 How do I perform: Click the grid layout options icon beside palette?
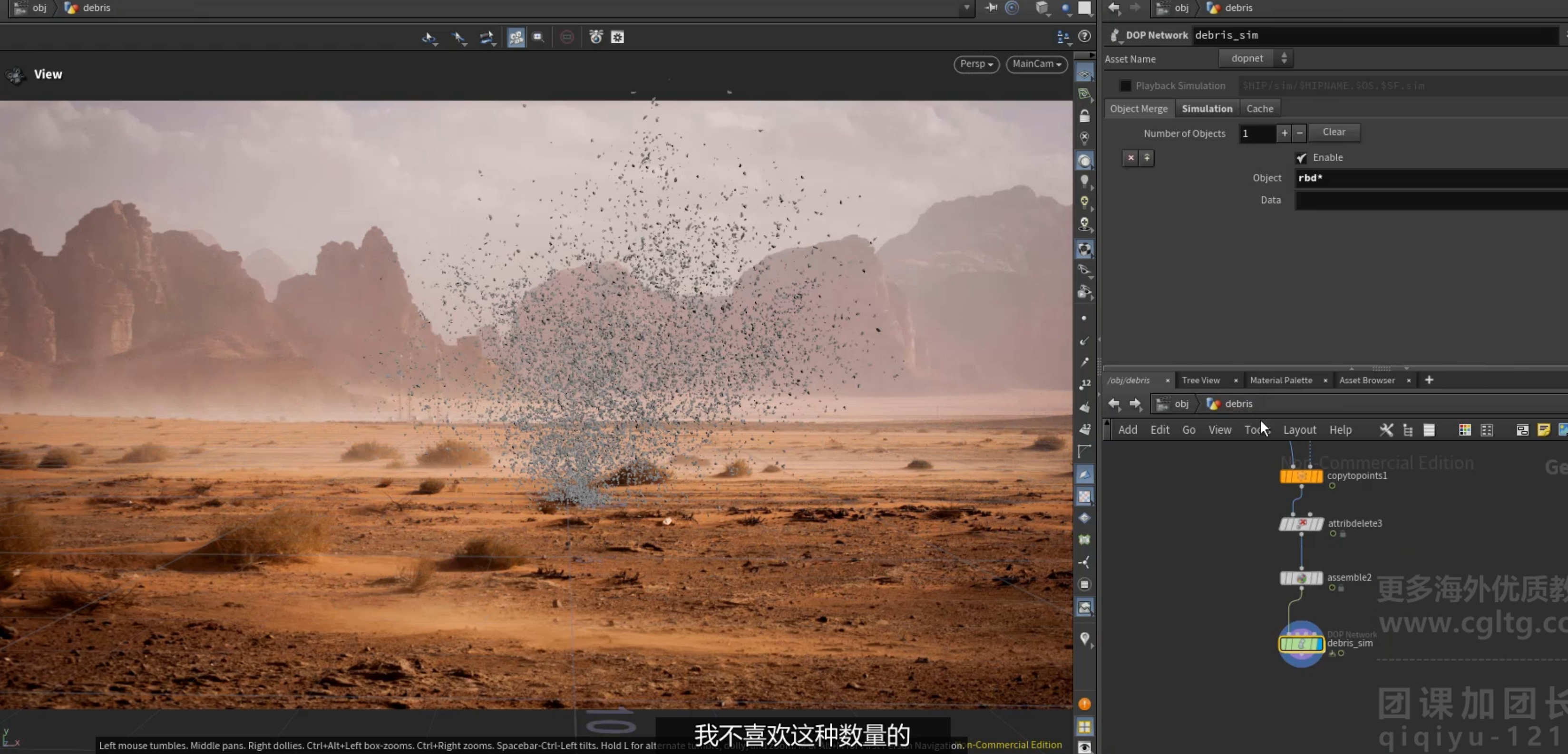pos(1486,430)
